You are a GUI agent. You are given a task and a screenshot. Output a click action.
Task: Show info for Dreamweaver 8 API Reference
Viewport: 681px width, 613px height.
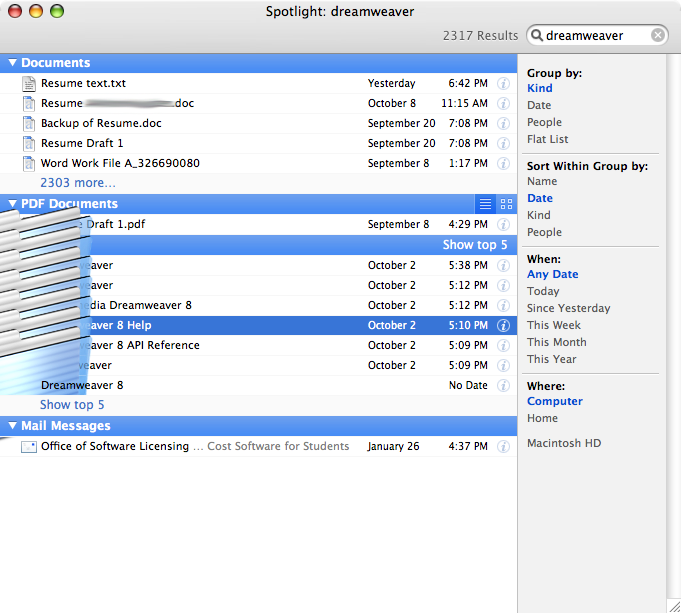(503, 345)
